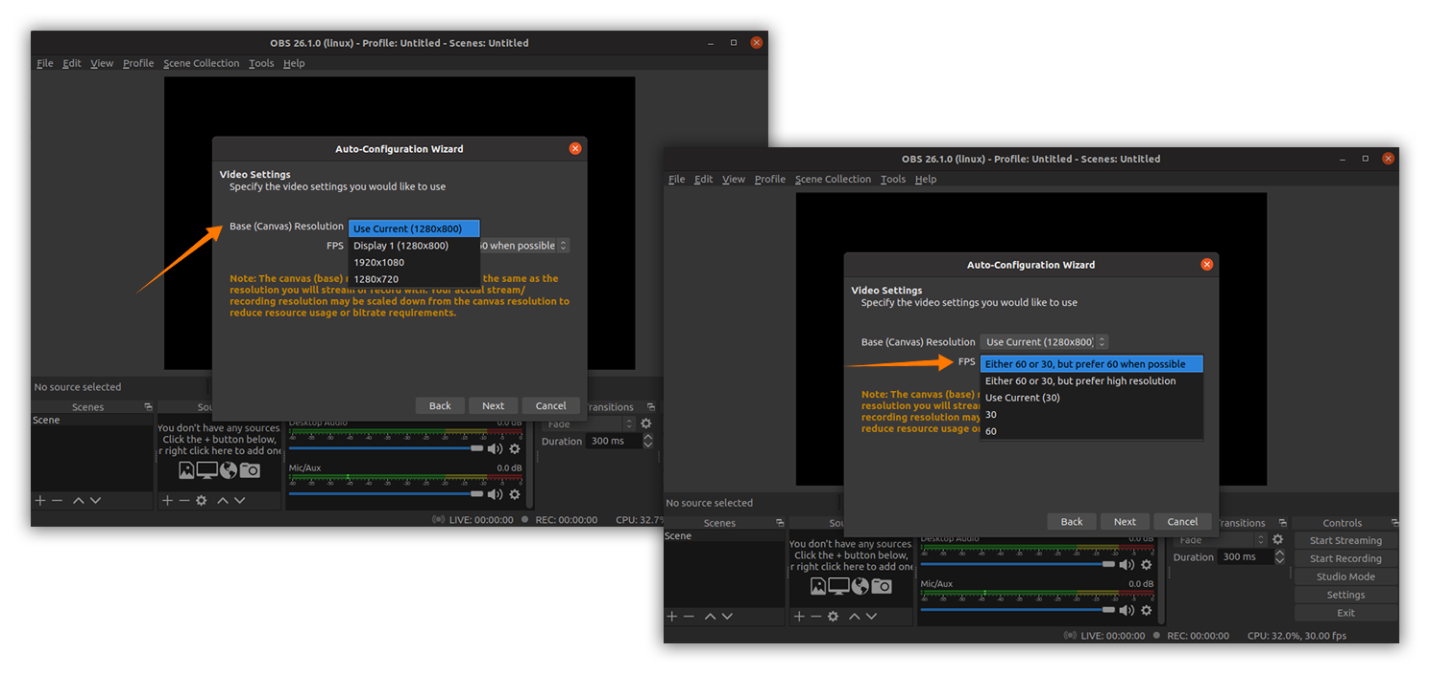
Task: Remove source in left OBS window
Action: tap(184, 500)
